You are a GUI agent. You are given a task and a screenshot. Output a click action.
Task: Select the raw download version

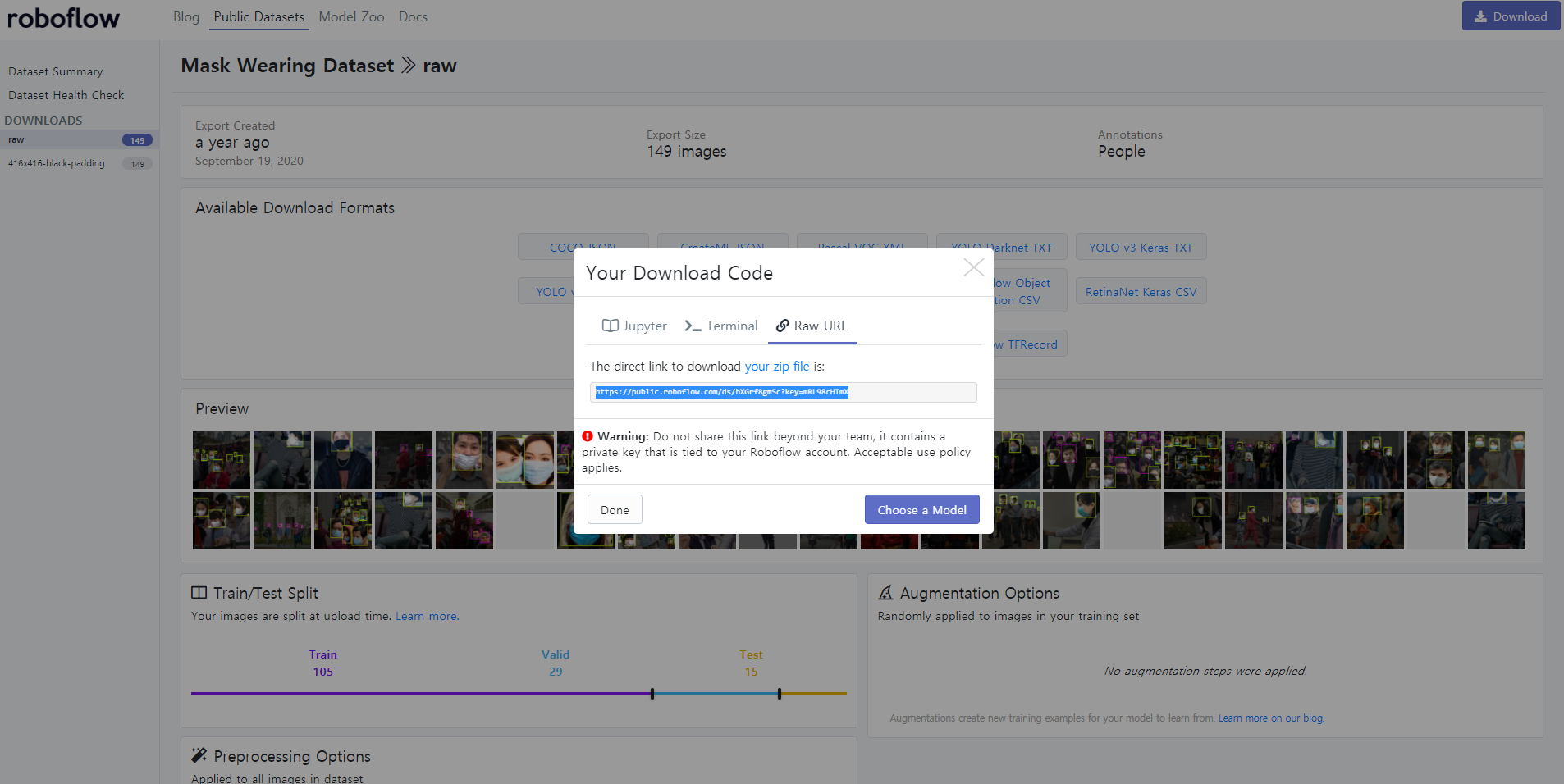(80, 139)
